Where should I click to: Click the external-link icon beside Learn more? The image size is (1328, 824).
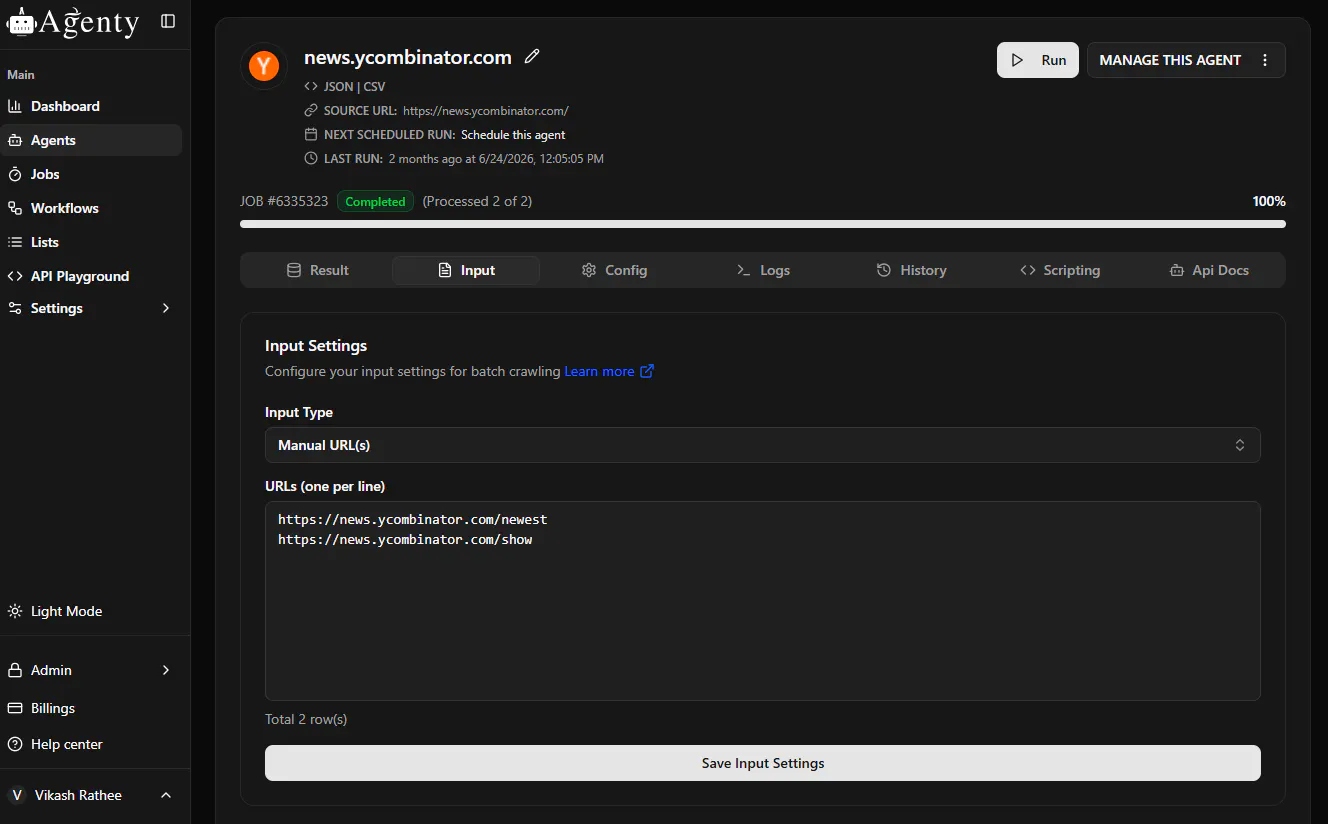(647, 371)
